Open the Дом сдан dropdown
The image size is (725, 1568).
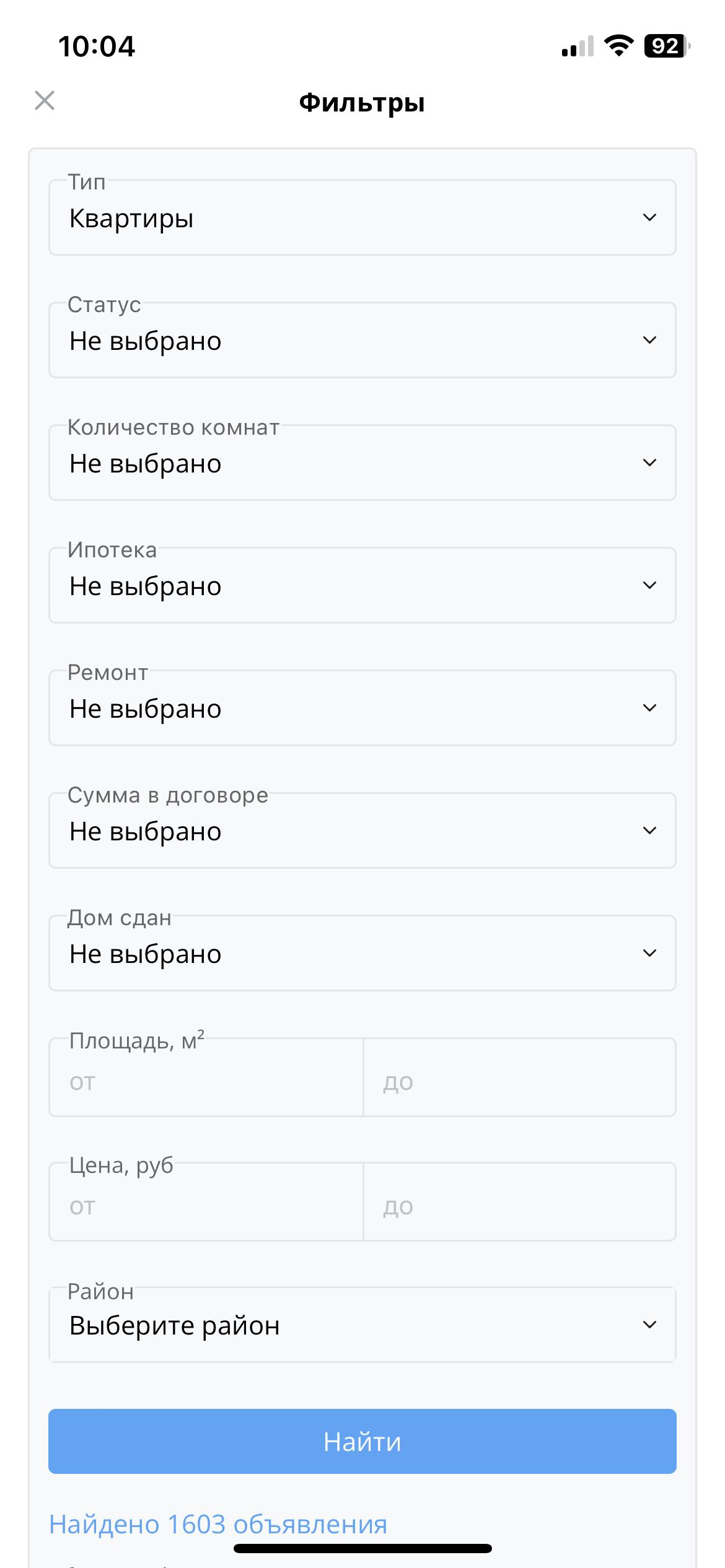(362, 953)
